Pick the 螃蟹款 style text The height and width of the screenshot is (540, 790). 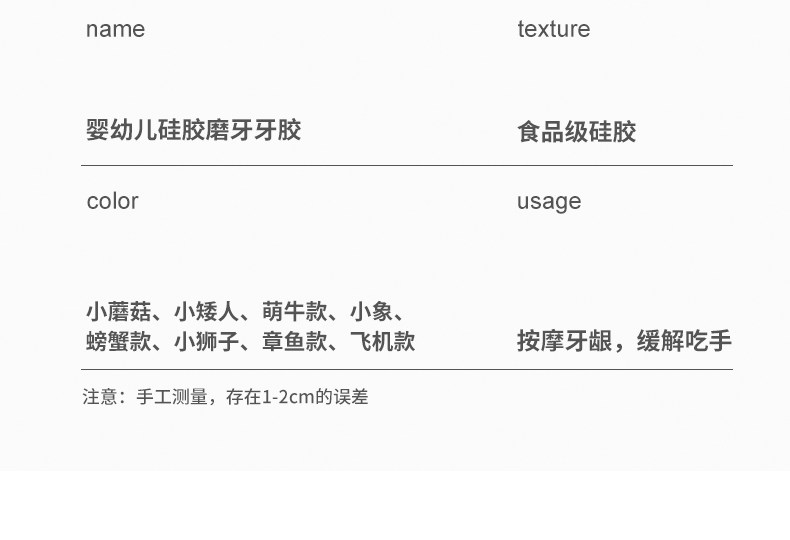click(x=118, y=342)
